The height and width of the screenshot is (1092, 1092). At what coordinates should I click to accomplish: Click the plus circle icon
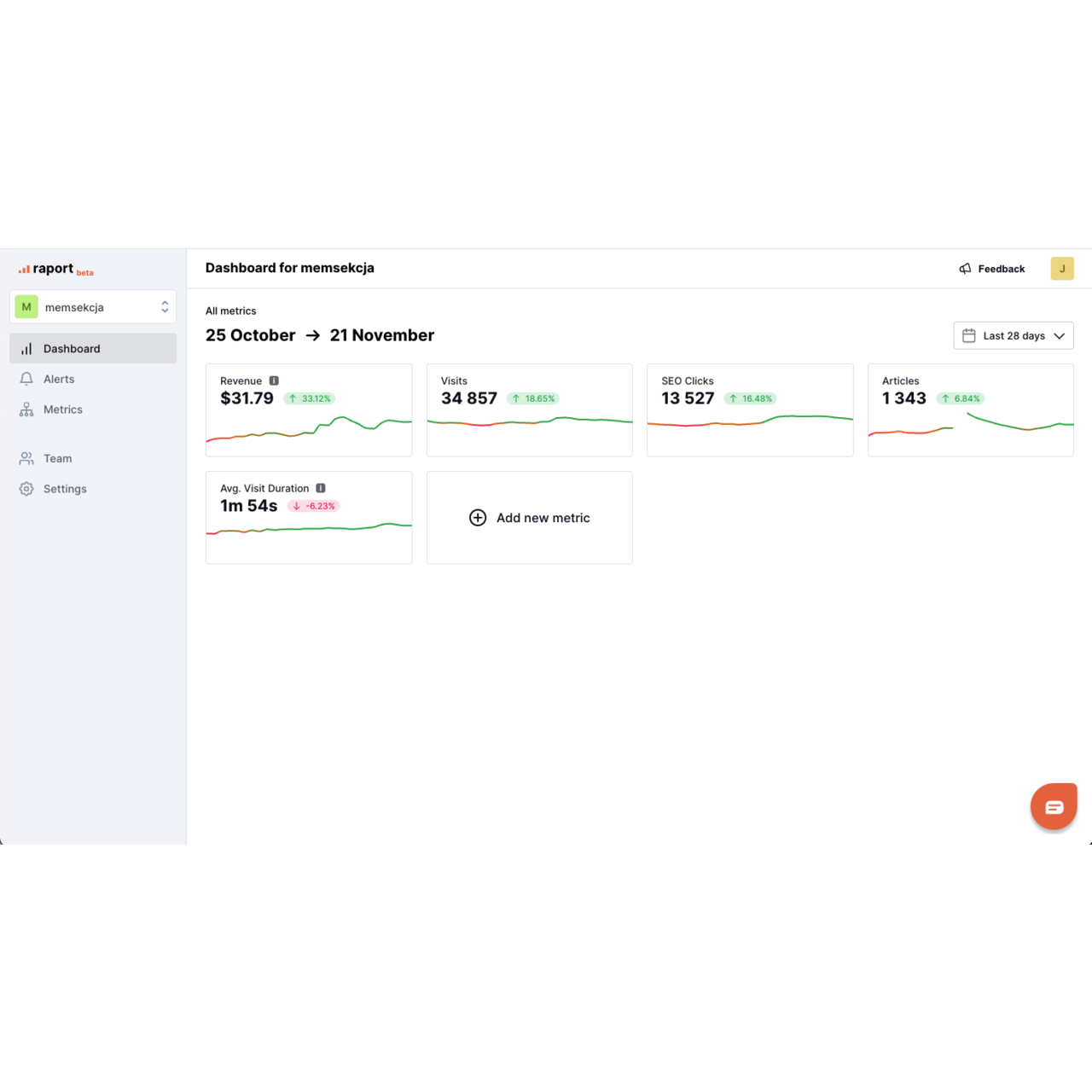tap(478, 518)
